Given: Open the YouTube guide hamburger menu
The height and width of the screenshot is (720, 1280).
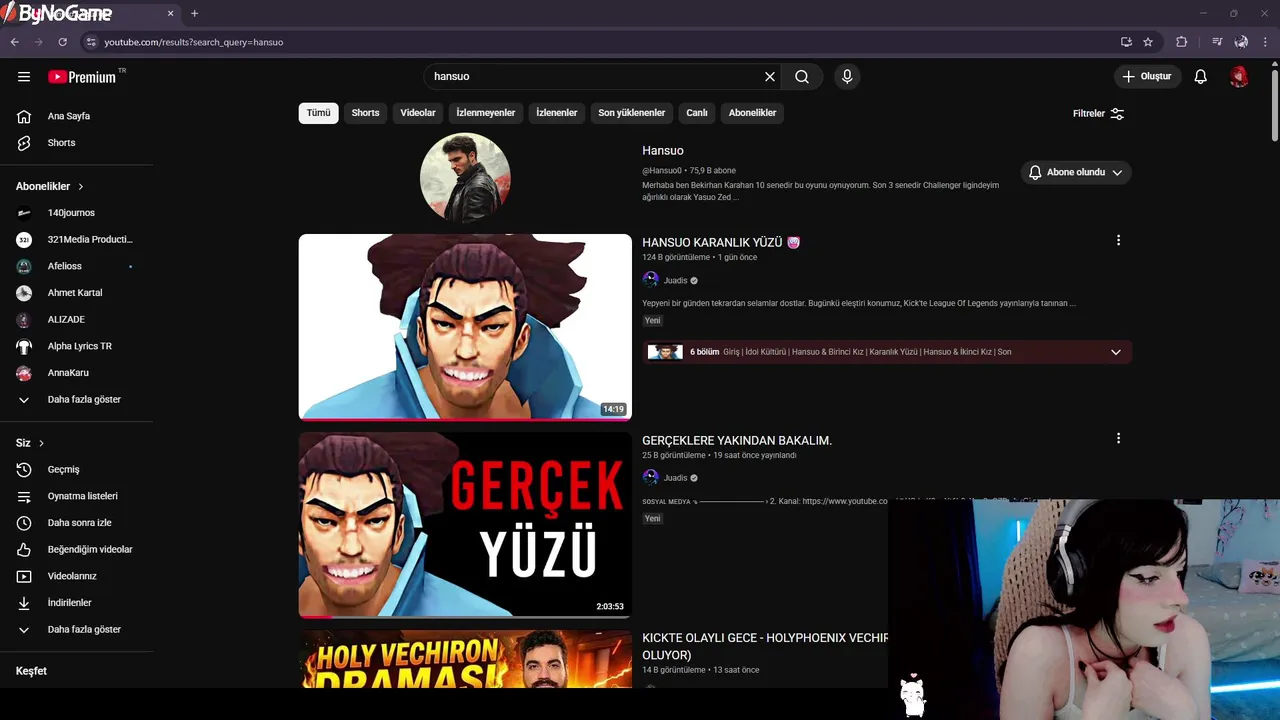Looking at the screenshot, I should (x=24, y=76).
